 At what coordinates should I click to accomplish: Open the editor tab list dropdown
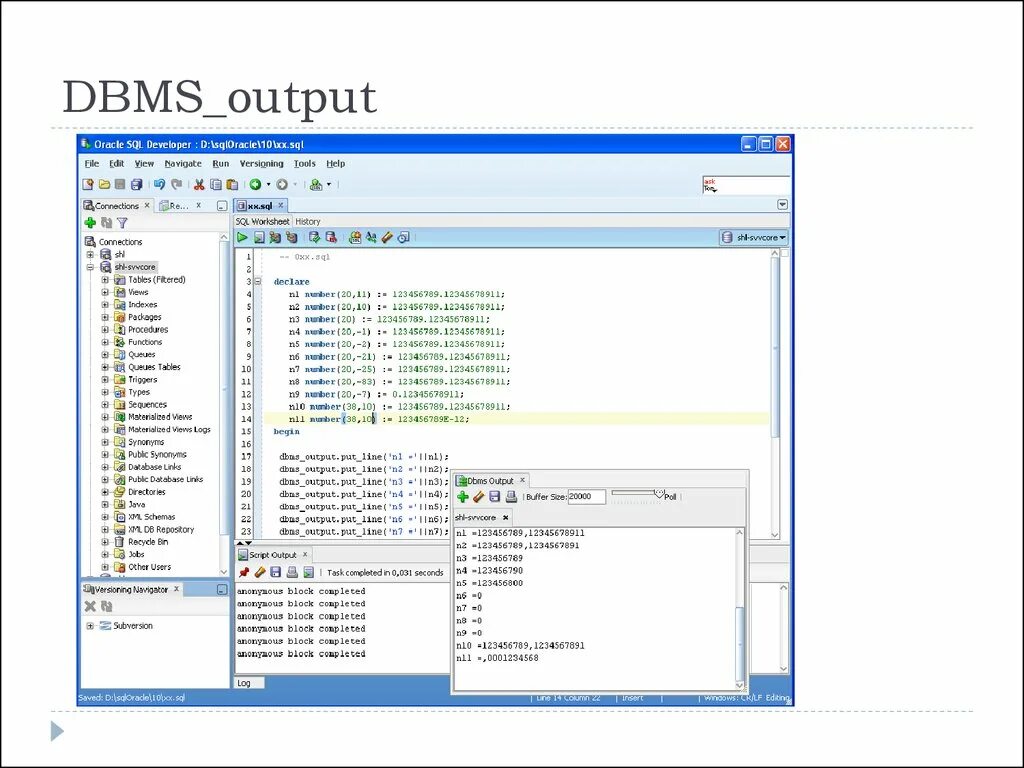point(782,205)
